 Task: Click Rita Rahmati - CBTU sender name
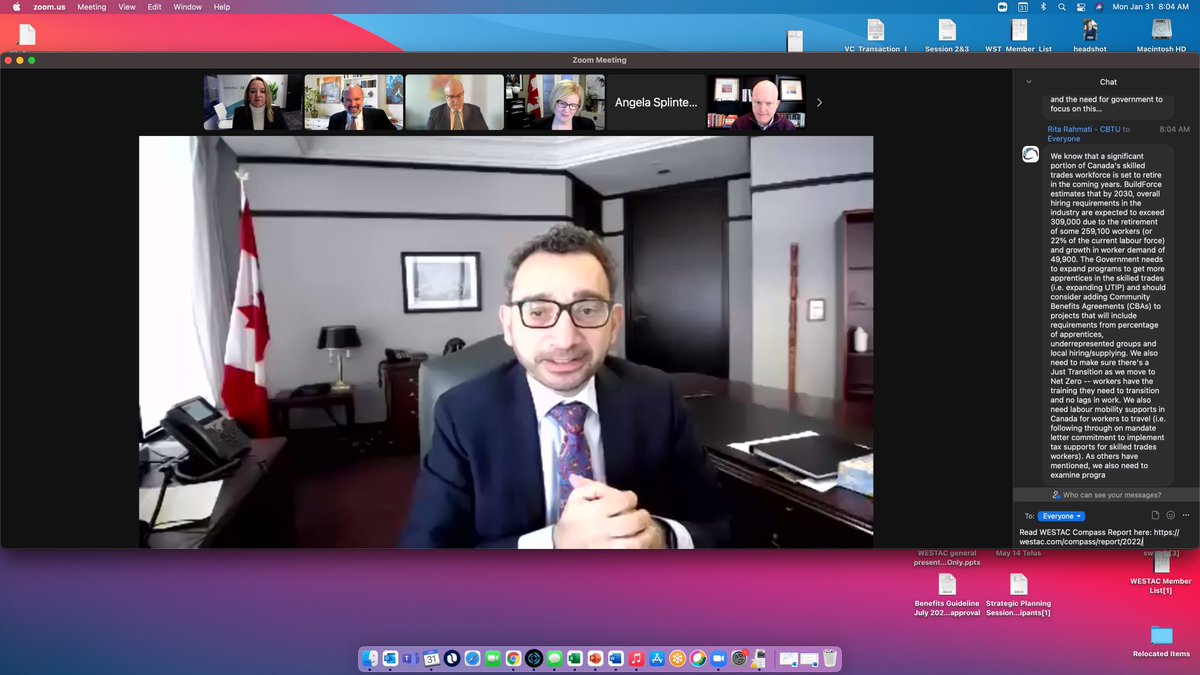[x=1082, y=129]
